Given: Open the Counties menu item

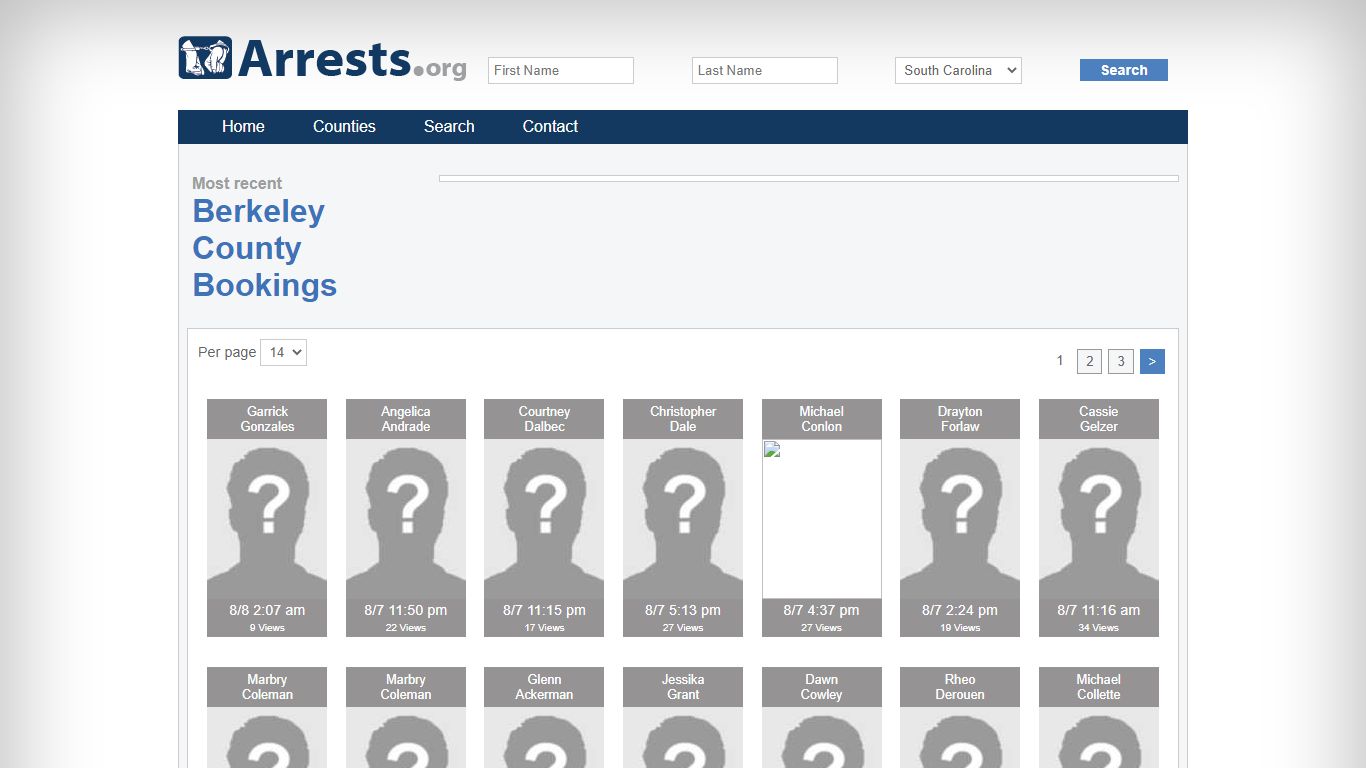Looking at the screenshot, I should [x=344, y=126].
